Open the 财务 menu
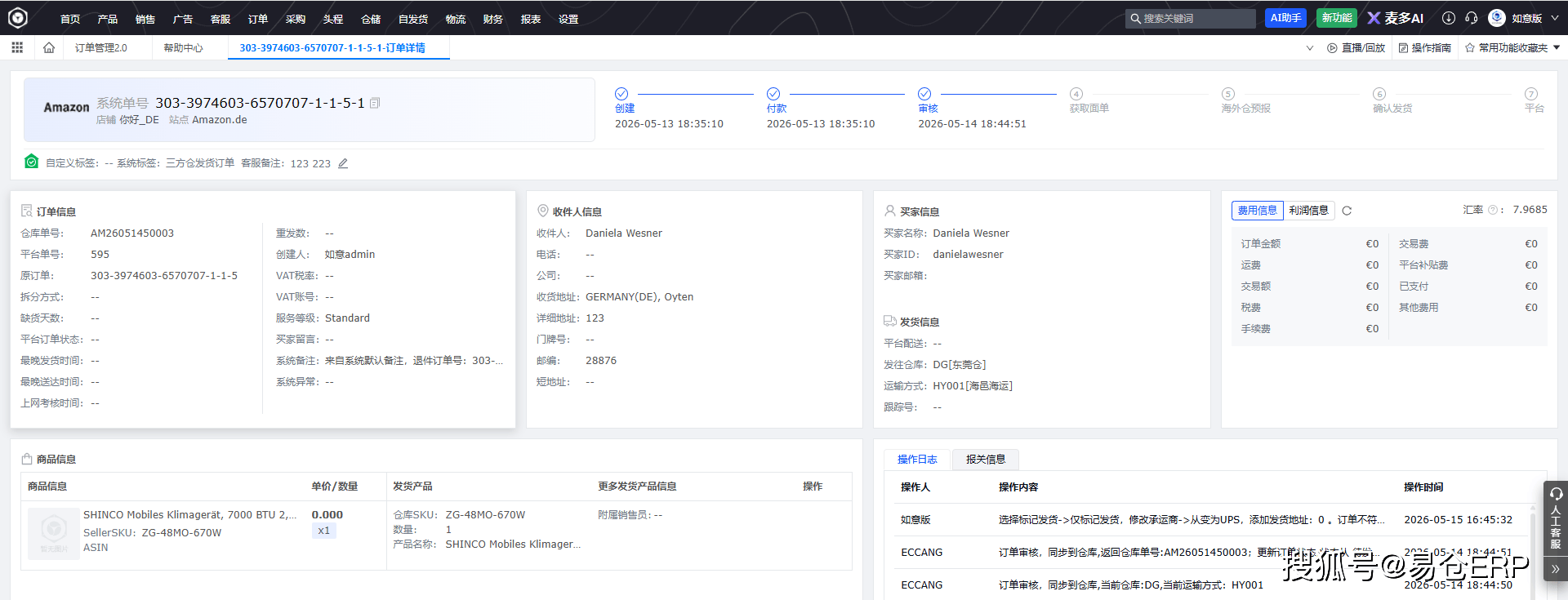 click(493, 19)
